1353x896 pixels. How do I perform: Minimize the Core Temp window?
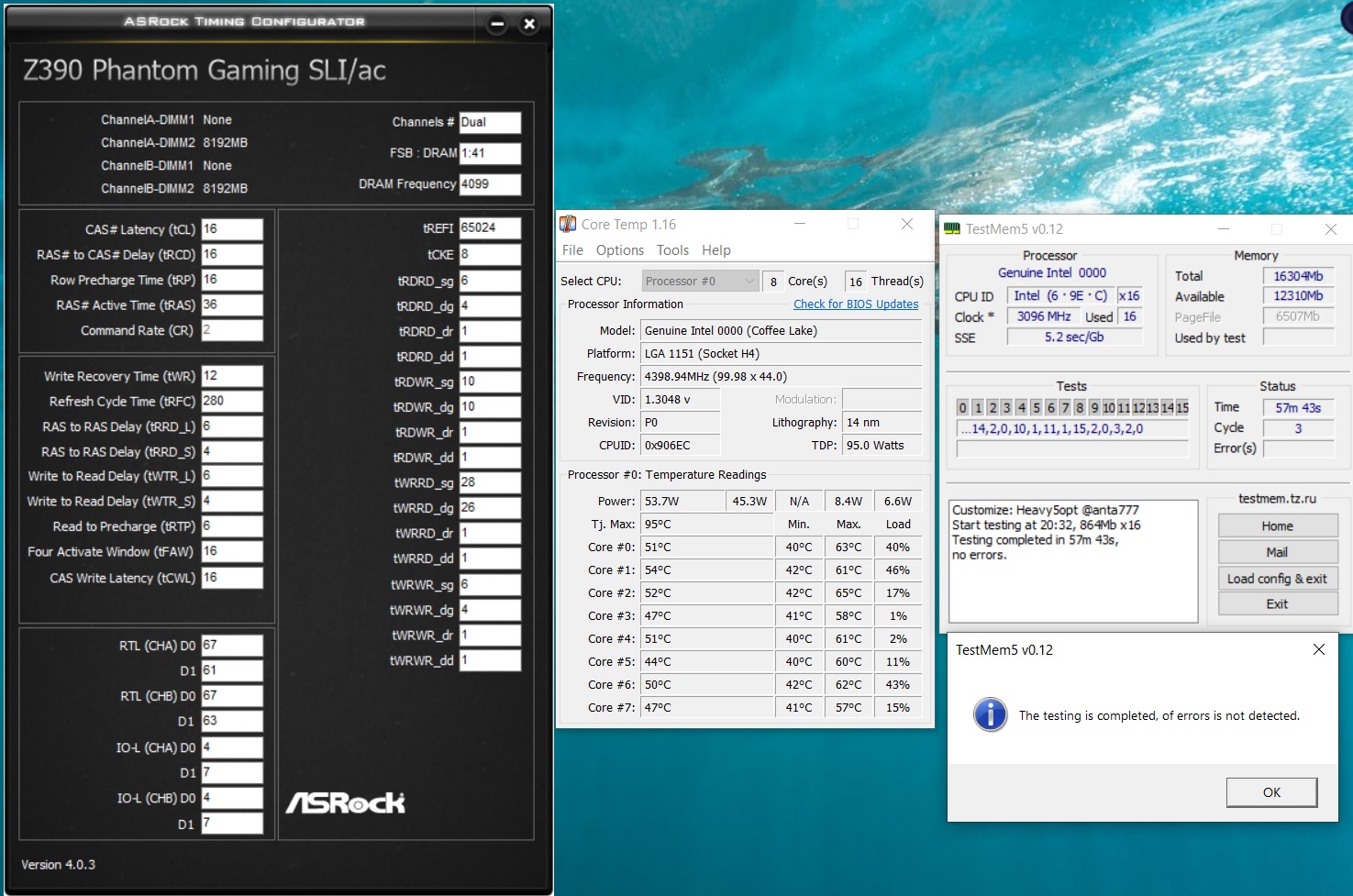[800, 224]
